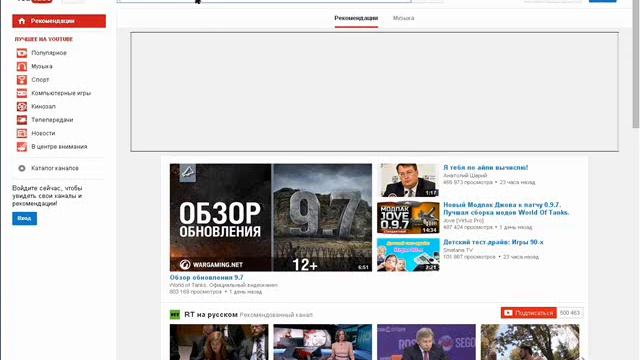640x360 pixels.
Task: Click the Snetana TV channel name
Action: (x=458, y=250)
